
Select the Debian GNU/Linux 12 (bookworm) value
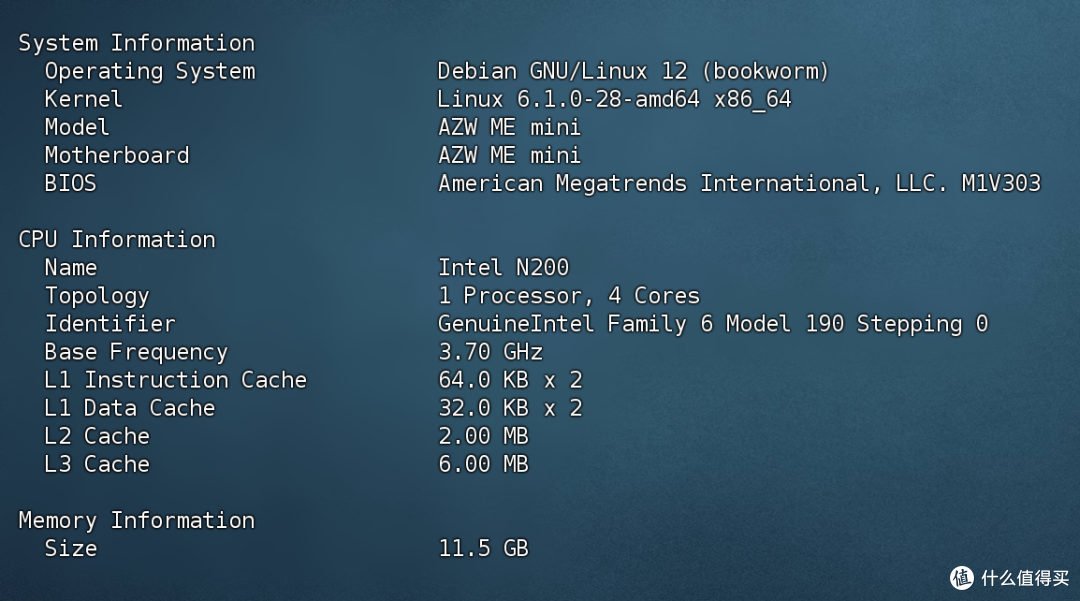(x=633, y=72)
